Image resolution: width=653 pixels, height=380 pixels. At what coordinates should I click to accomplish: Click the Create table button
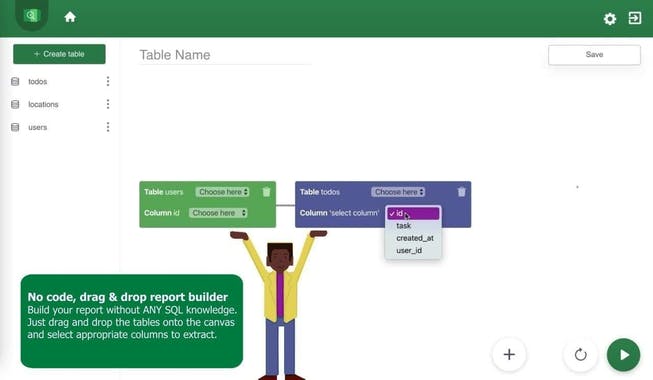click(x=59, y=54)
